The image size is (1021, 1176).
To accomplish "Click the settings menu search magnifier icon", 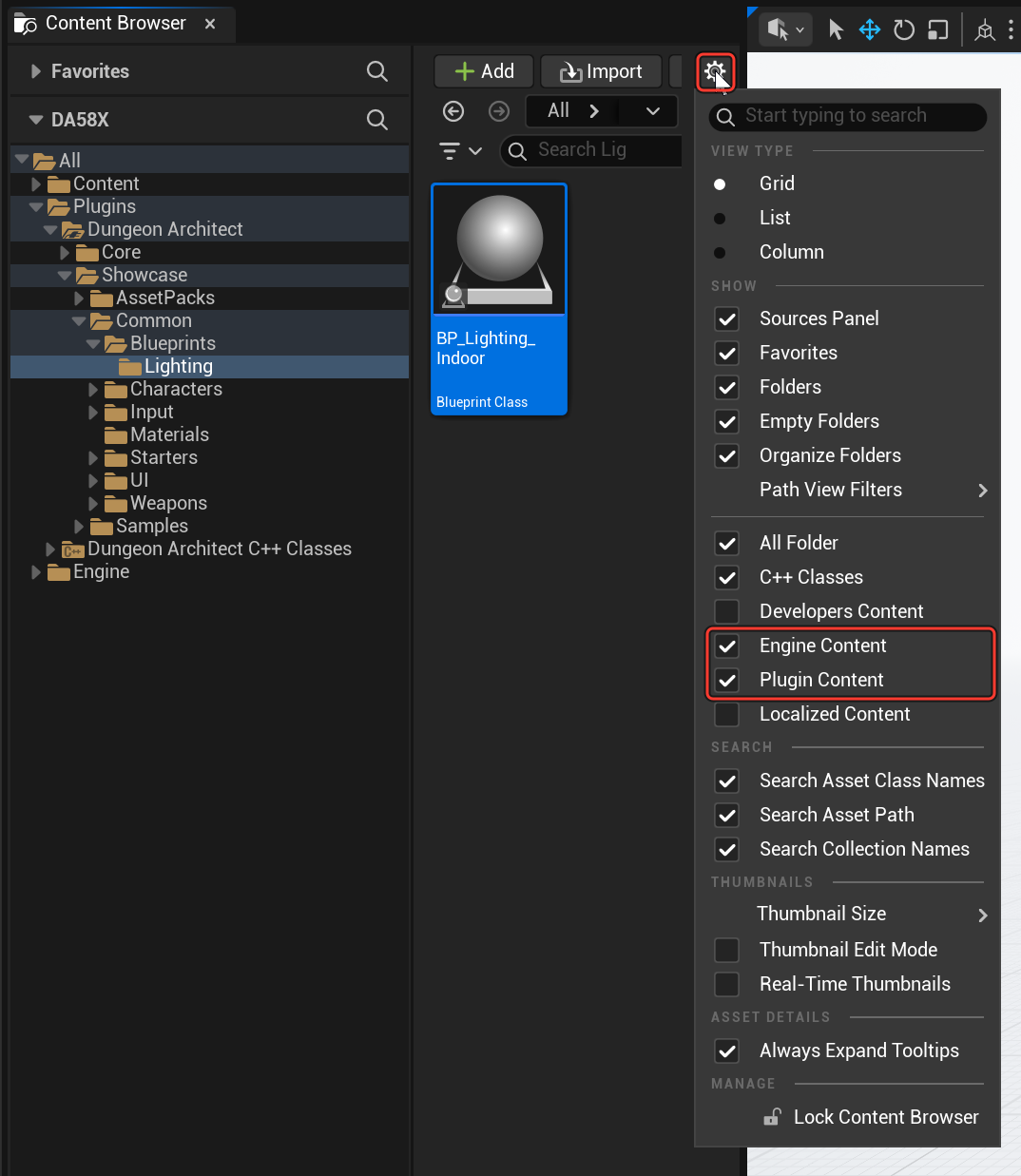I will (x=725, y=116).
